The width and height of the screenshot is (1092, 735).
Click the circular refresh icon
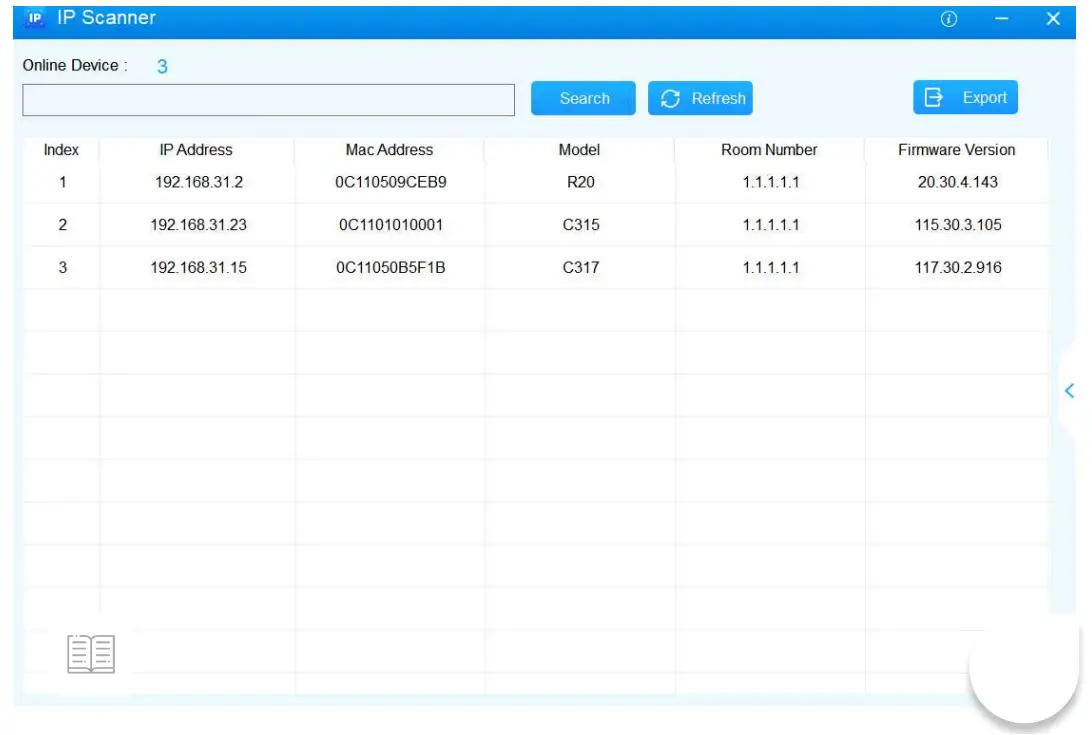coord(668,98)
